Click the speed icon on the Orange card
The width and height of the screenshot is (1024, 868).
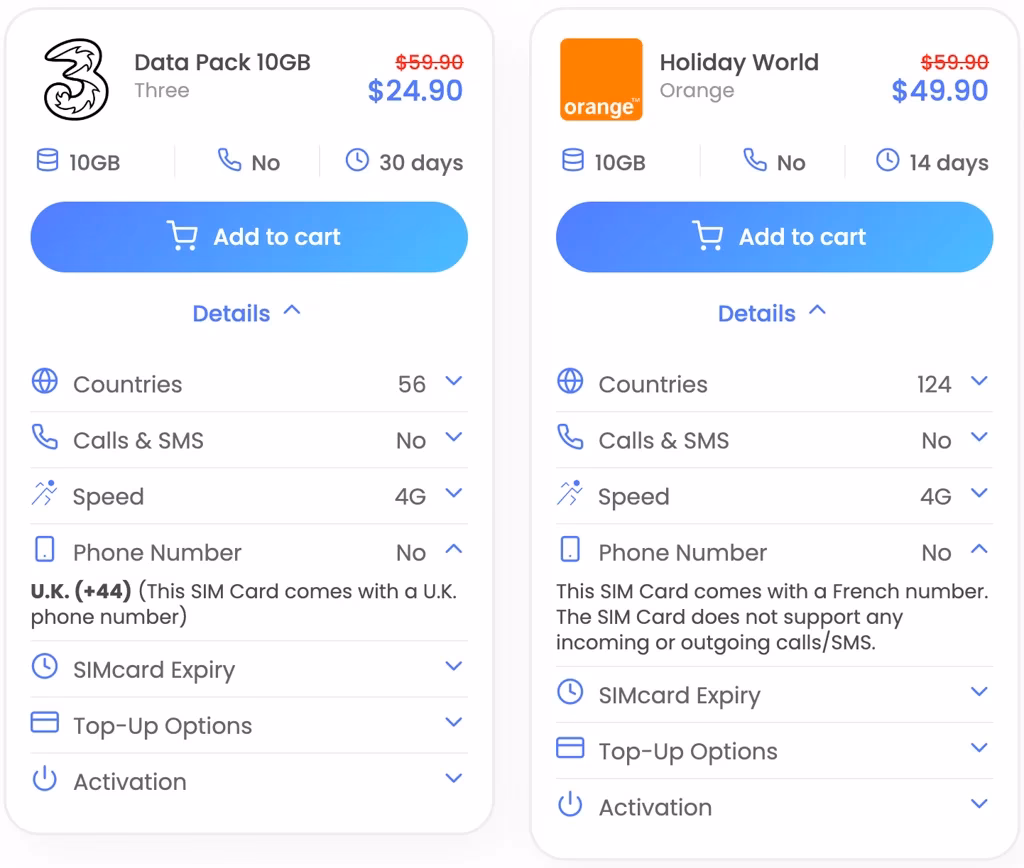pyautogui.click(x=570, y=494)
